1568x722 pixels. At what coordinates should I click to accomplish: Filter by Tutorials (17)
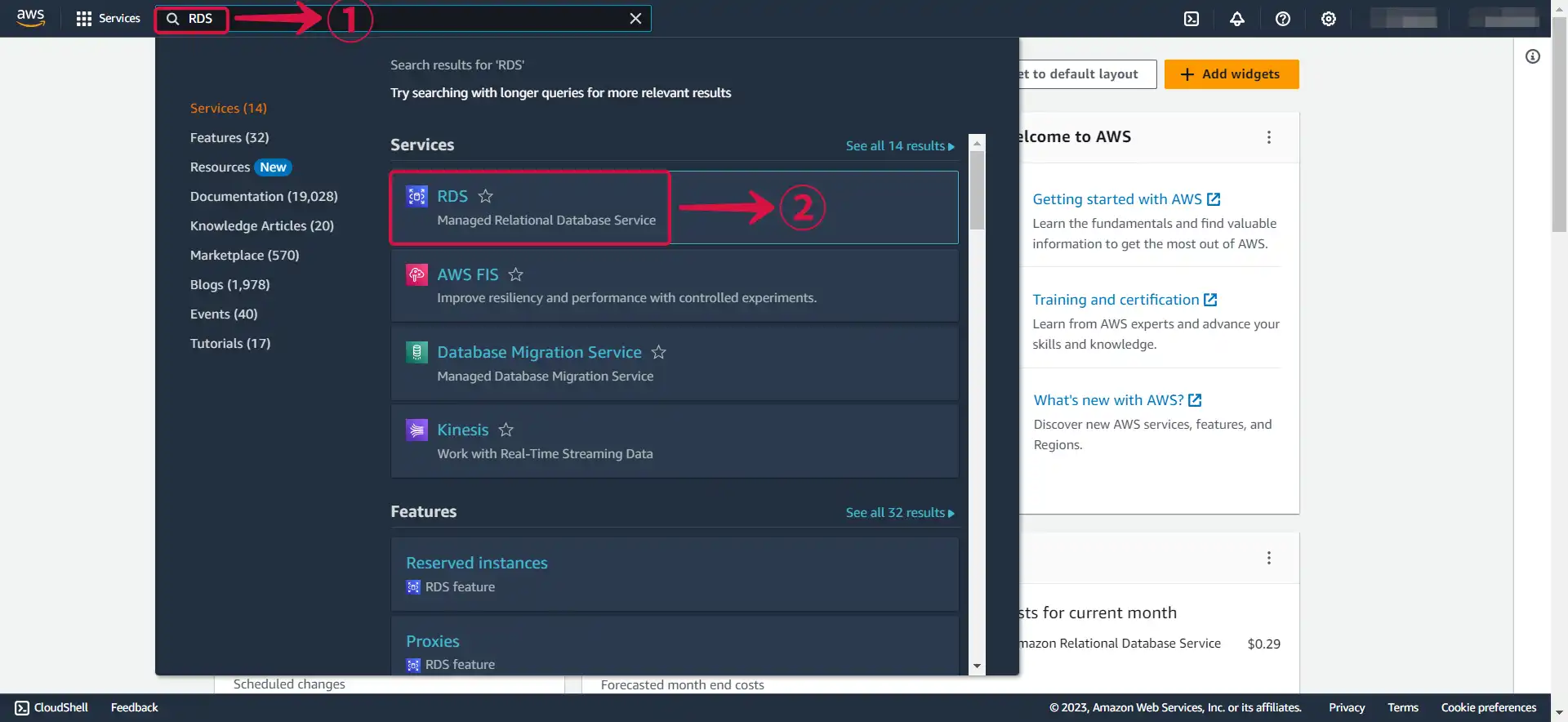coord(230,343)
